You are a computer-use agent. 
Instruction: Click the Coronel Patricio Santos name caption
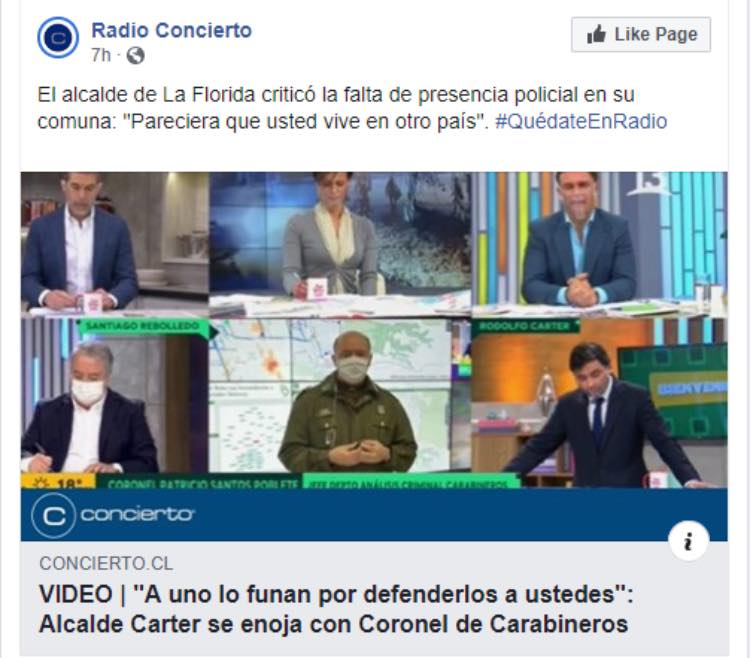[x=203, y=483]
